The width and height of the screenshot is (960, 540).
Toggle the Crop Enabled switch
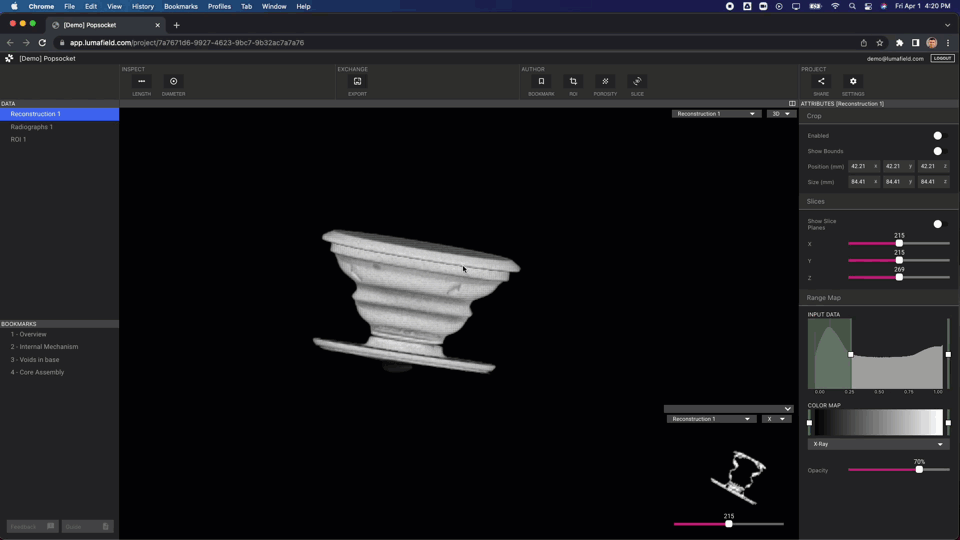(937, 136)
